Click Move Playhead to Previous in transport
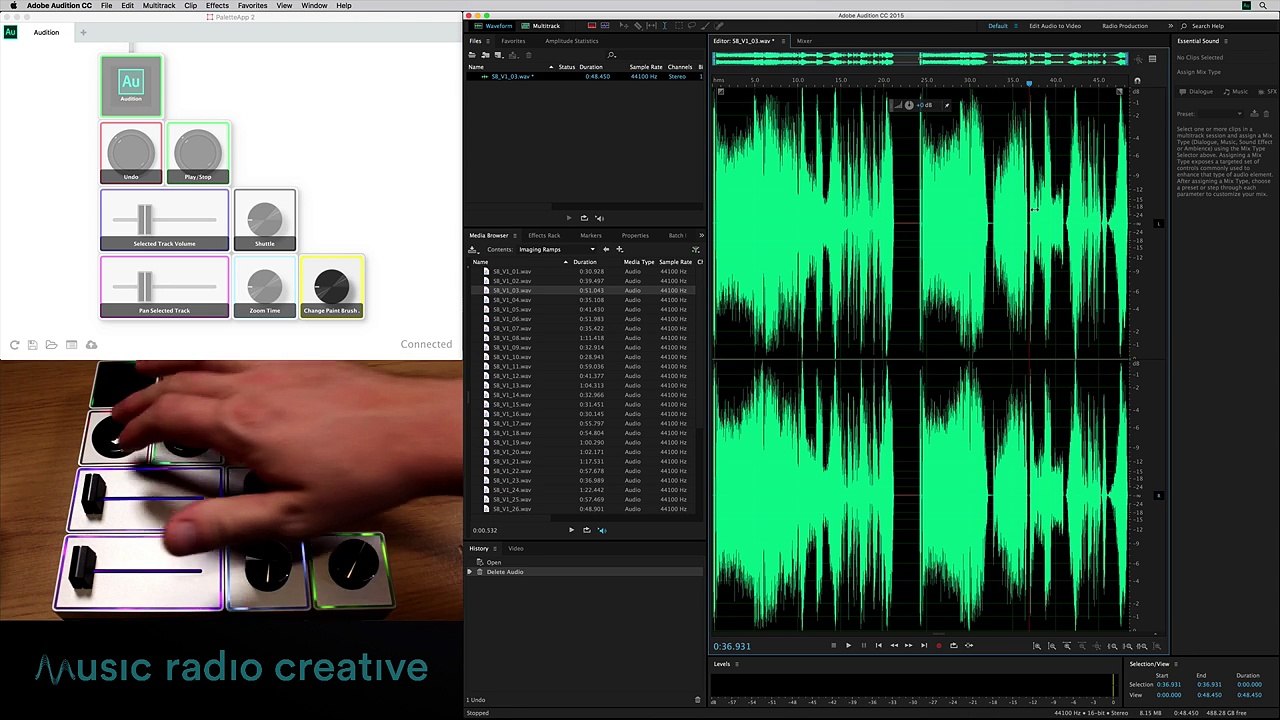This screenshot has height=720, width=1280. 878,646
